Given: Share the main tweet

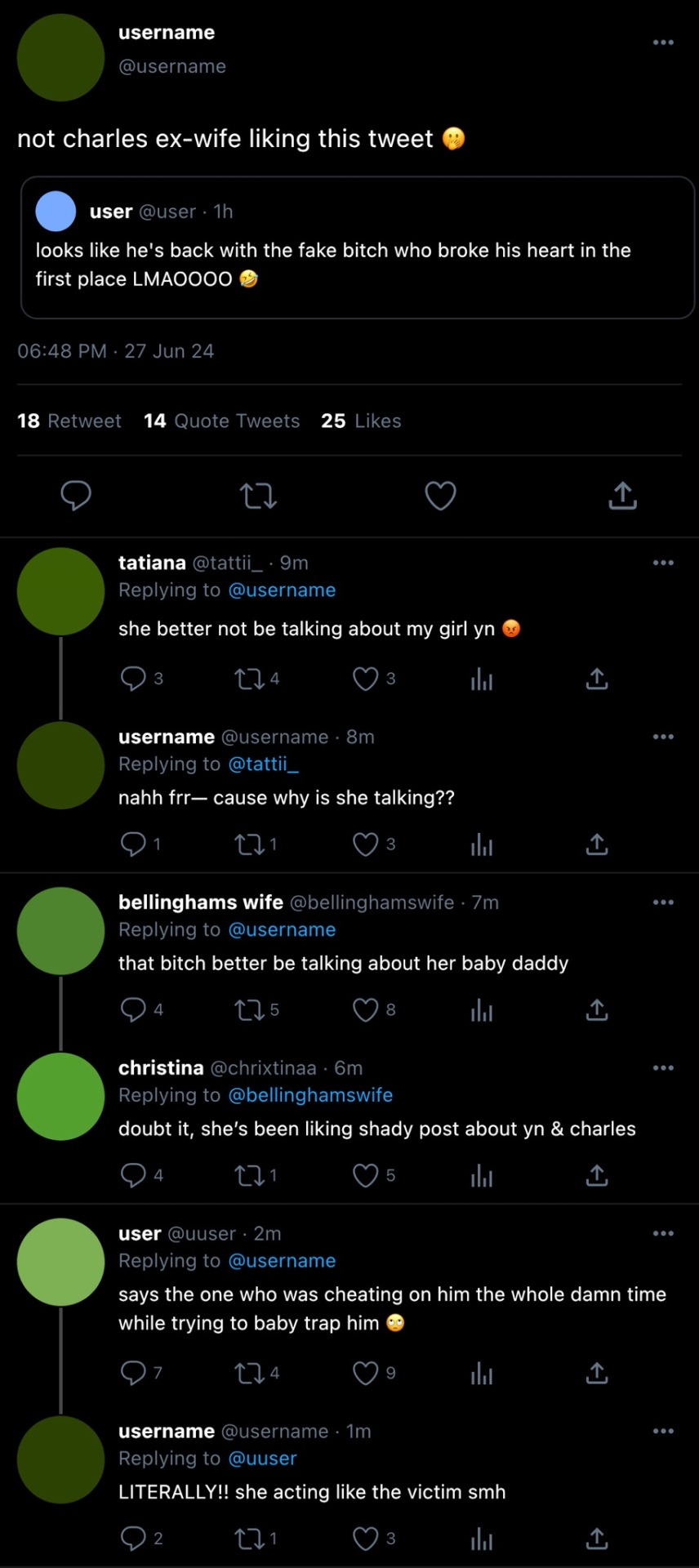Looking at the screenshot, I should (622, 496).
